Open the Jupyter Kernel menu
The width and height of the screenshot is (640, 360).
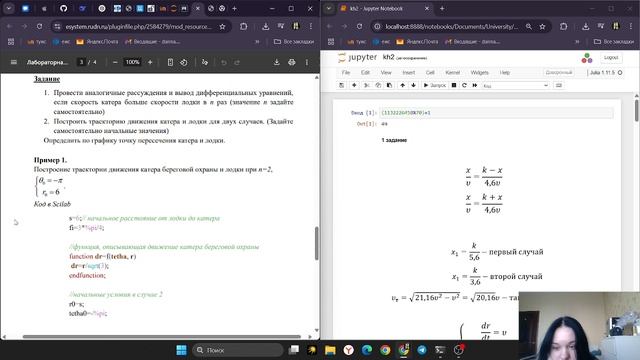[453, 72]
